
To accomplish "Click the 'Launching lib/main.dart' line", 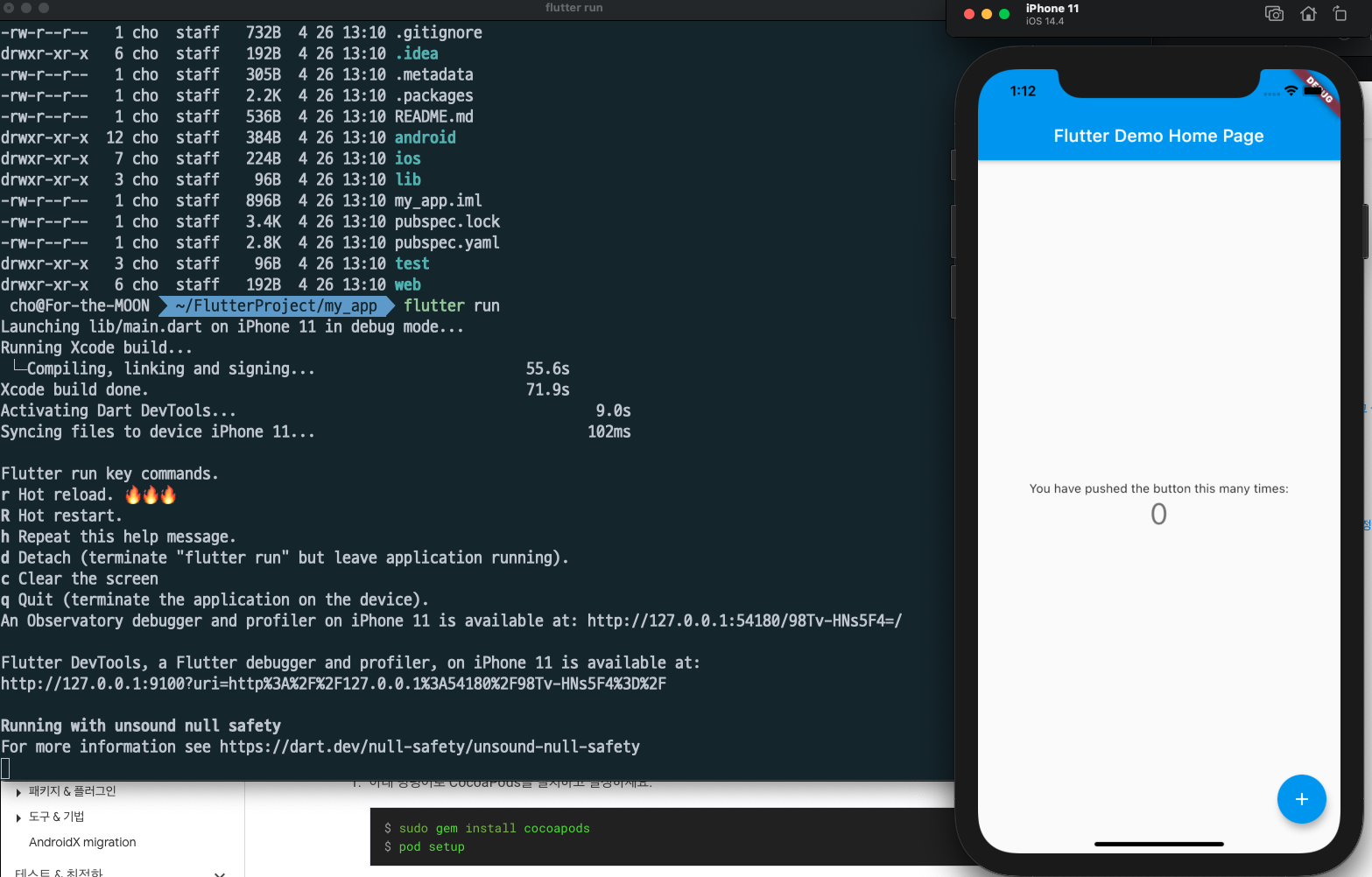I will point(233,326).
